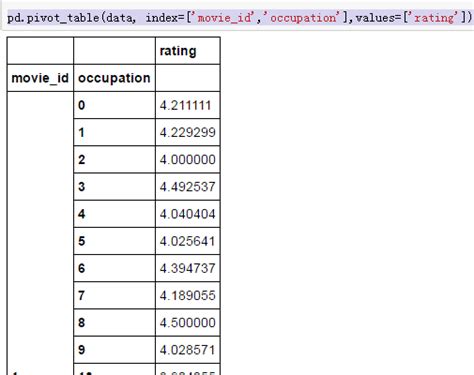
Task: Select the 'occupation' string in code
Action: tap(302, 18)
